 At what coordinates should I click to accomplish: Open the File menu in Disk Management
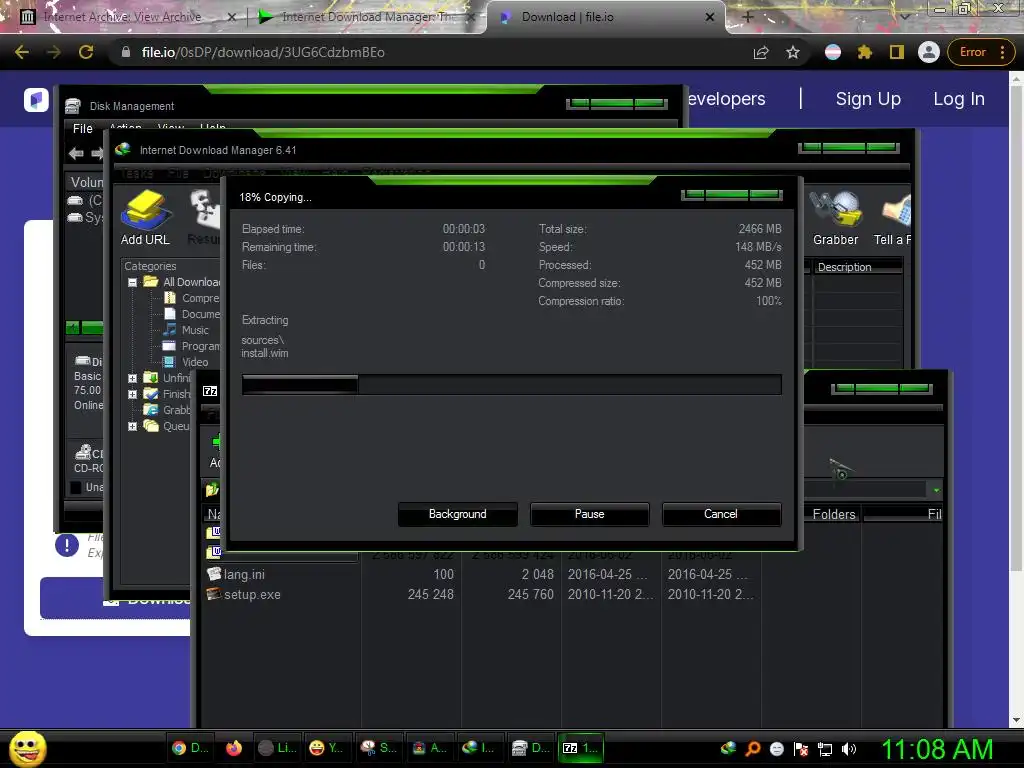[82, 129]
